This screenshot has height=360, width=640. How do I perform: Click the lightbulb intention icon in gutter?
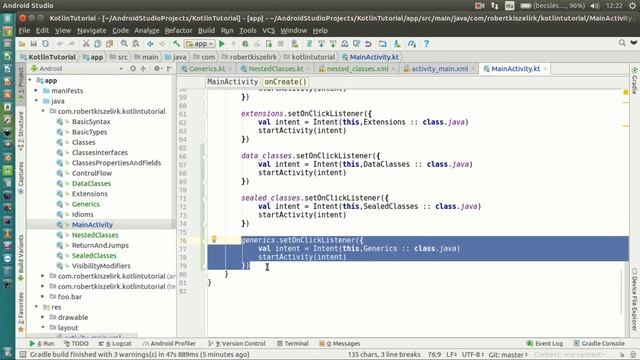213,240
